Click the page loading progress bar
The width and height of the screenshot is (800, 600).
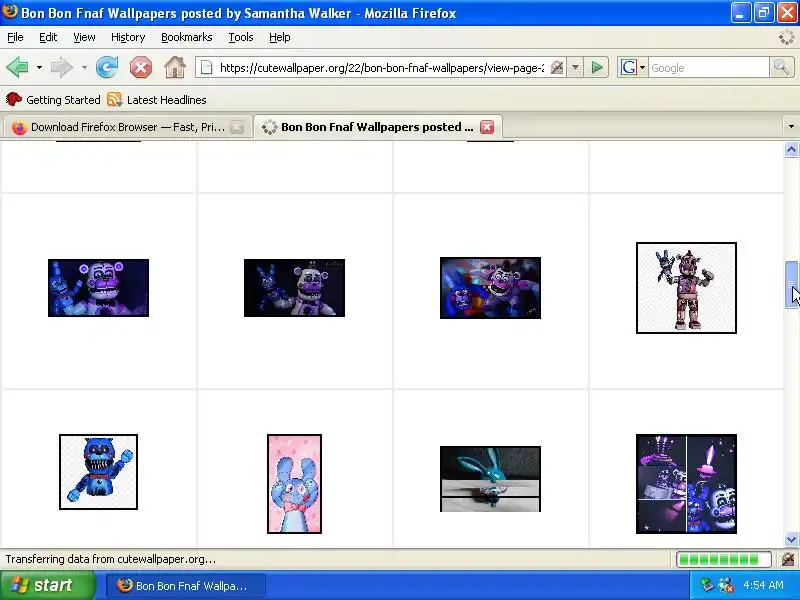click(x=723, y=559)
